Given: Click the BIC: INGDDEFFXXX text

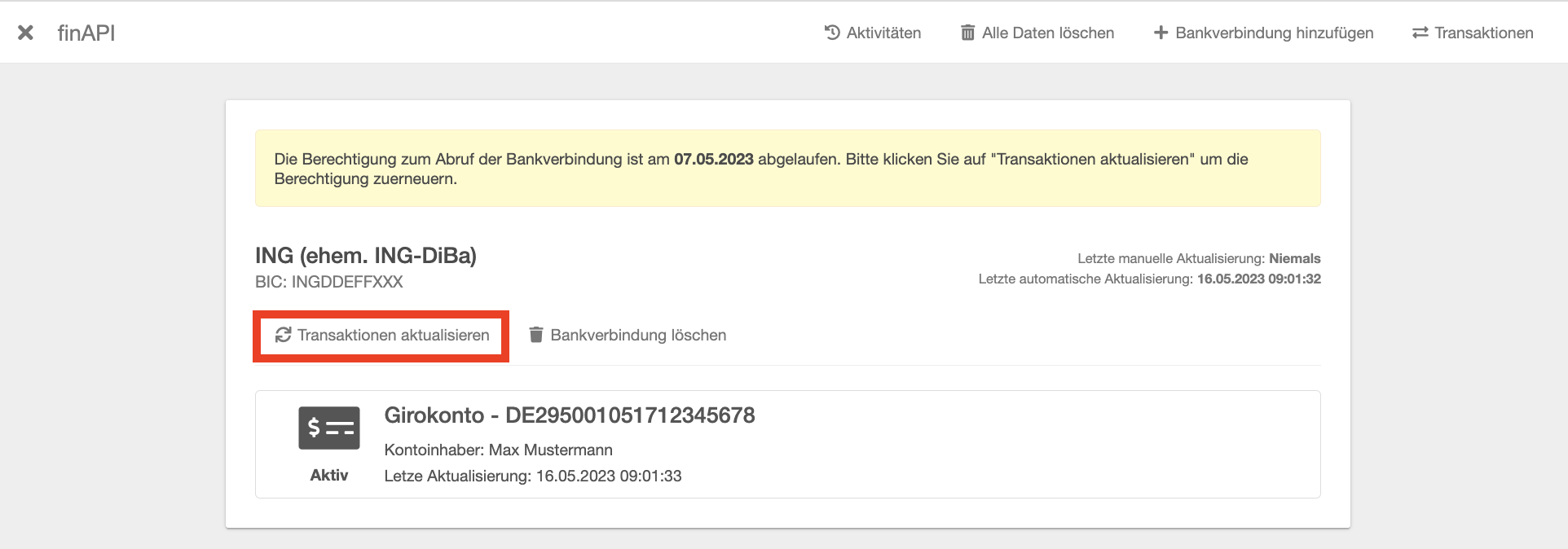Looking at the screenshot, I should click(x=329, y=282).
